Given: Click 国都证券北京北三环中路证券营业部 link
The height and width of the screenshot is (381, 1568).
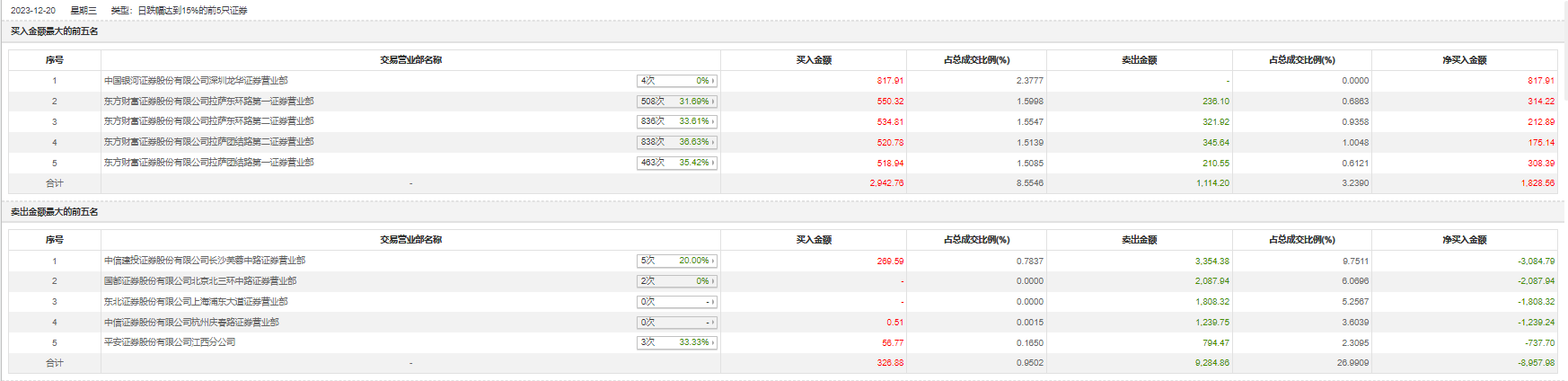Looking at the screenshot, I should pos(199,281).
